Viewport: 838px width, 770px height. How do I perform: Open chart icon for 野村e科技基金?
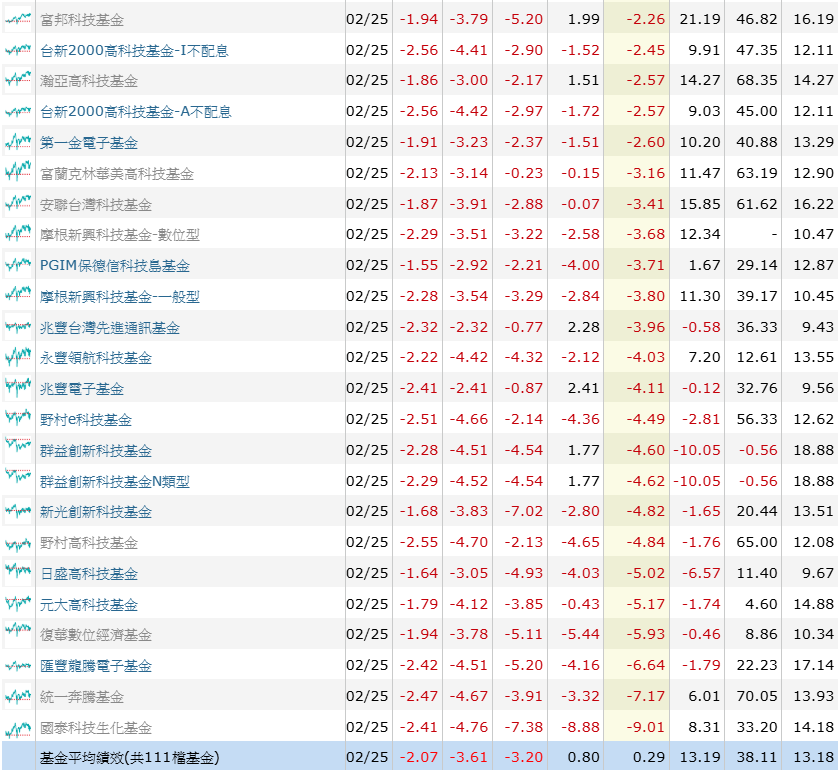(18, 419)
